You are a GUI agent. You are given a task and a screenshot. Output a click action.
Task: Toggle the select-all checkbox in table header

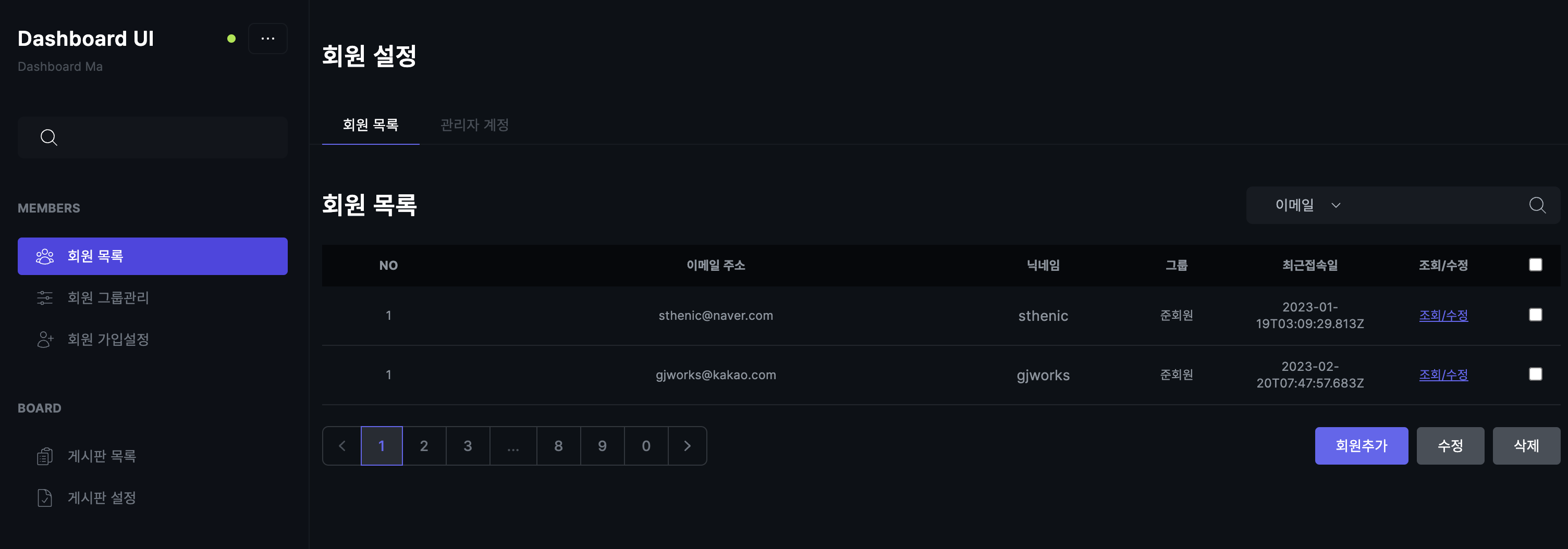point(1536,265)
